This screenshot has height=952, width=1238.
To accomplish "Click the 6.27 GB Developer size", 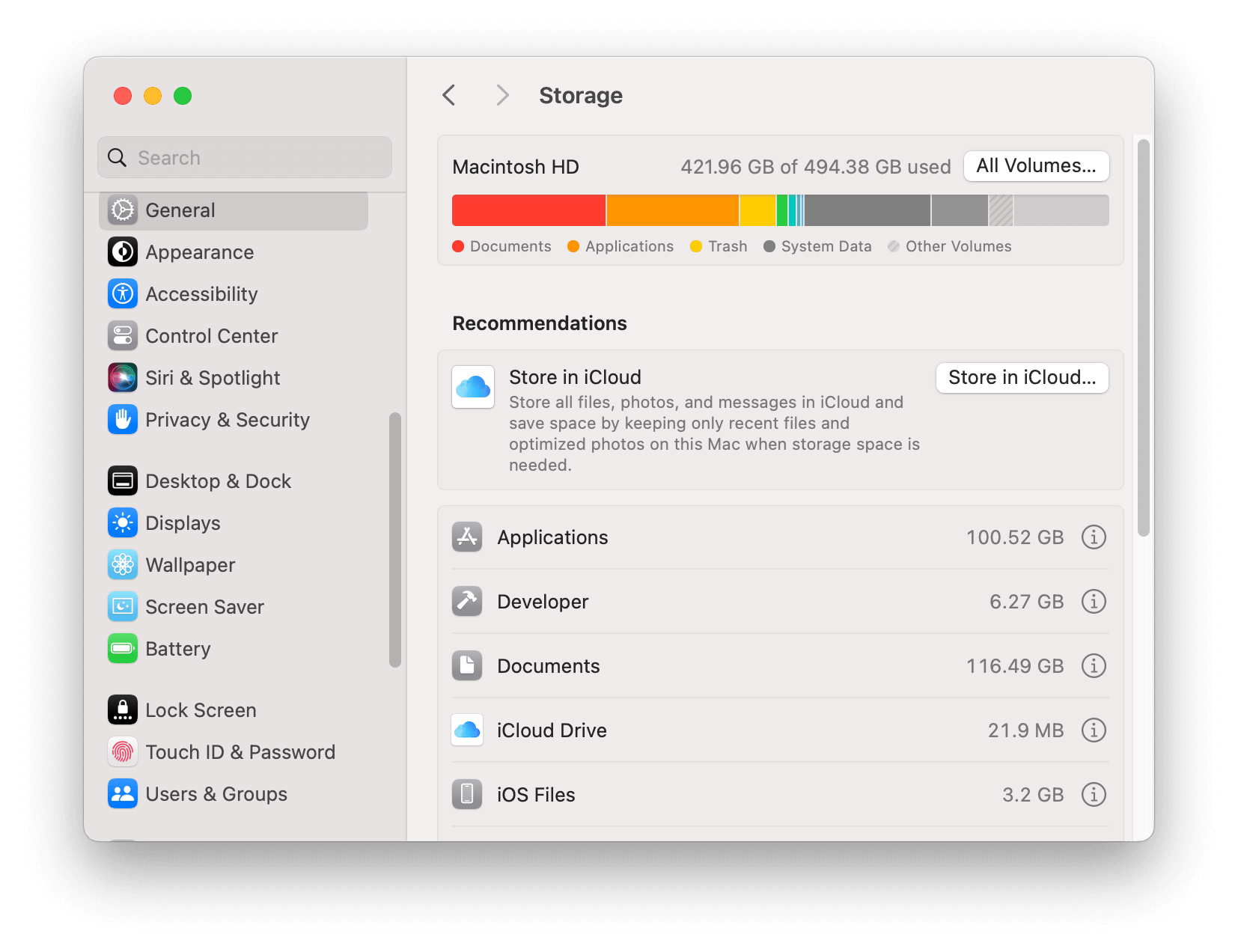I will 1026,602.
